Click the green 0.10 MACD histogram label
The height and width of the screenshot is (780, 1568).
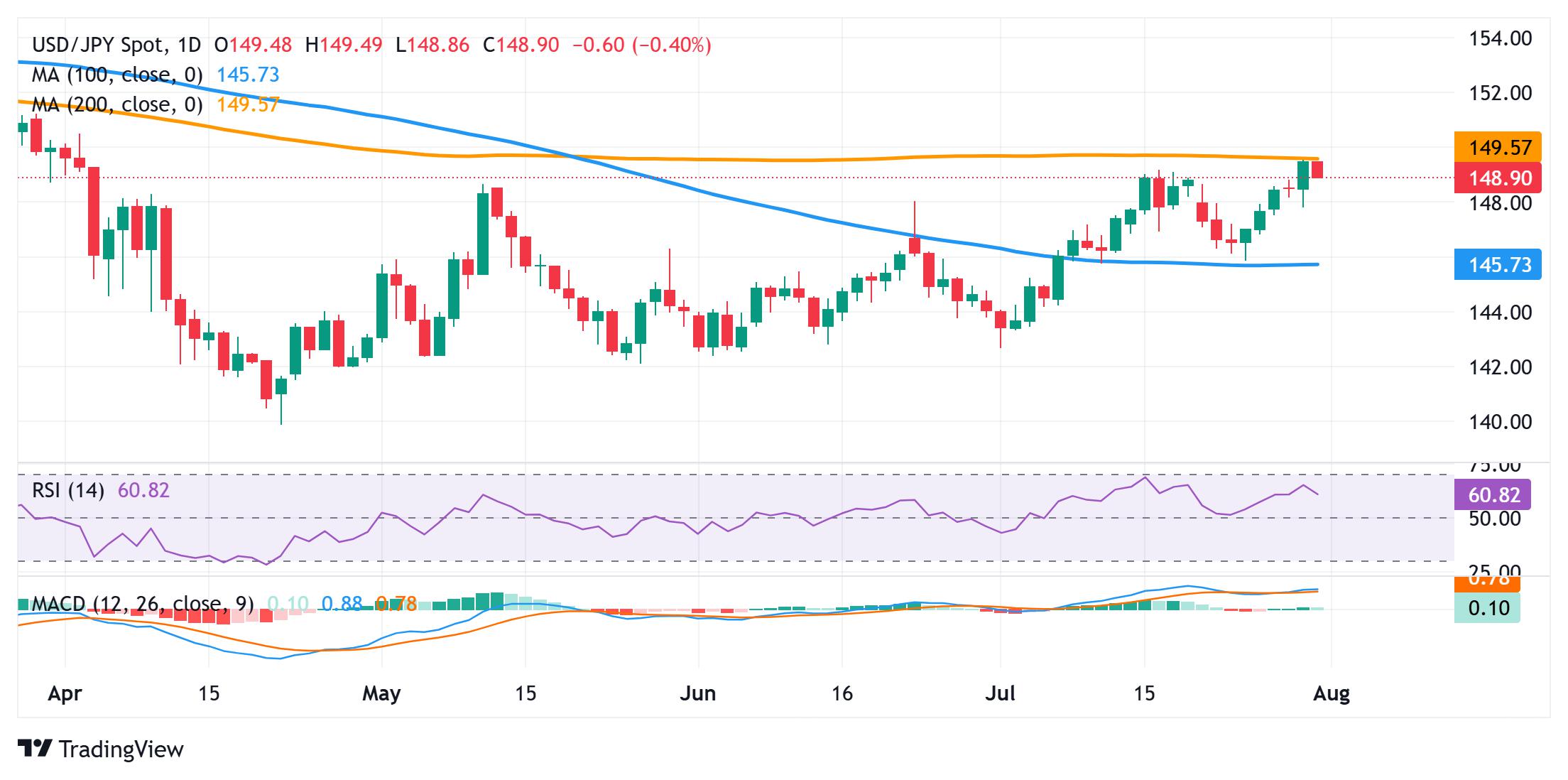click(1487, 608)
